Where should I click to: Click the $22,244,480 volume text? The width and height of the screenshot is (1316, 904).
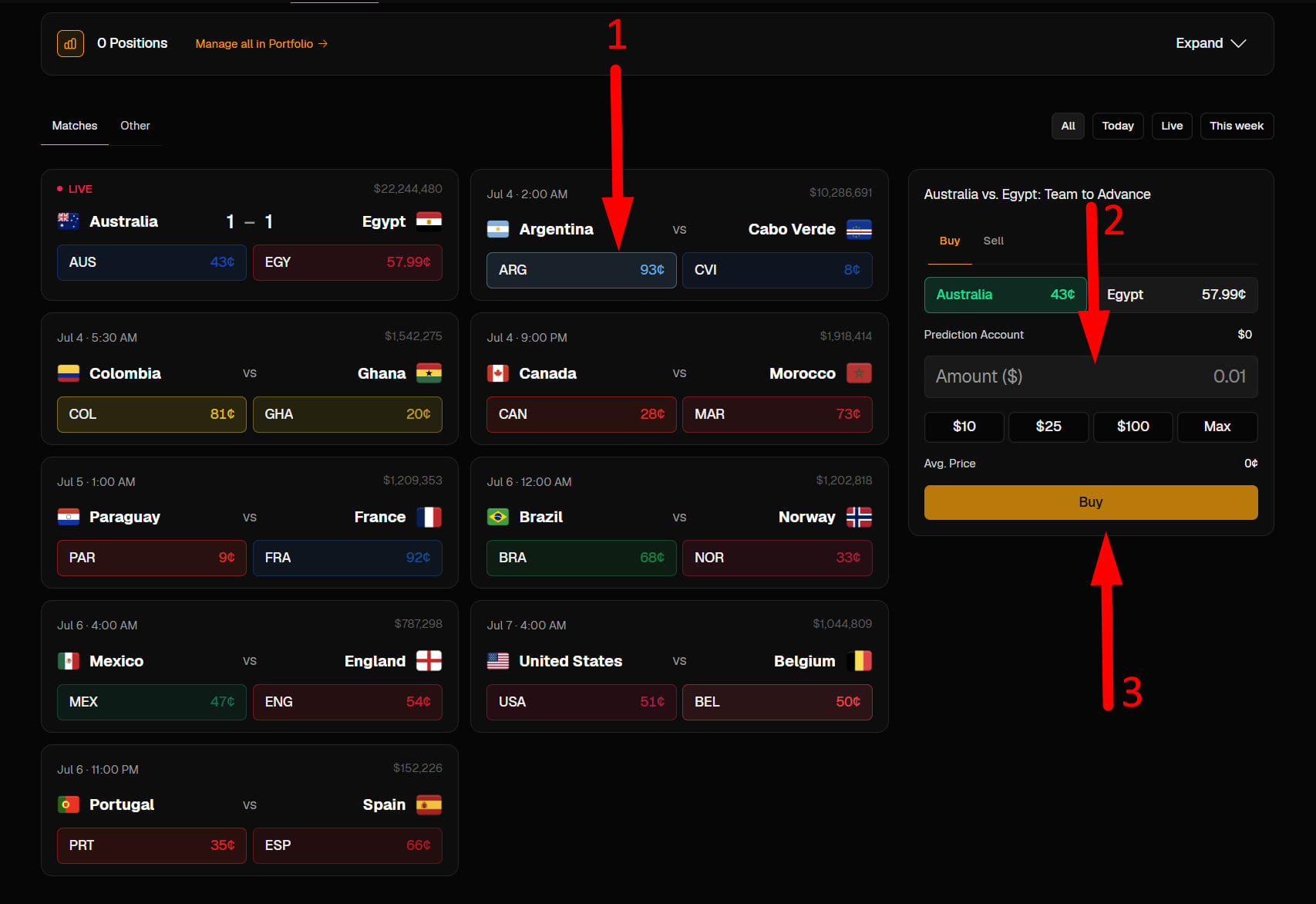click(x=408, y=189)
